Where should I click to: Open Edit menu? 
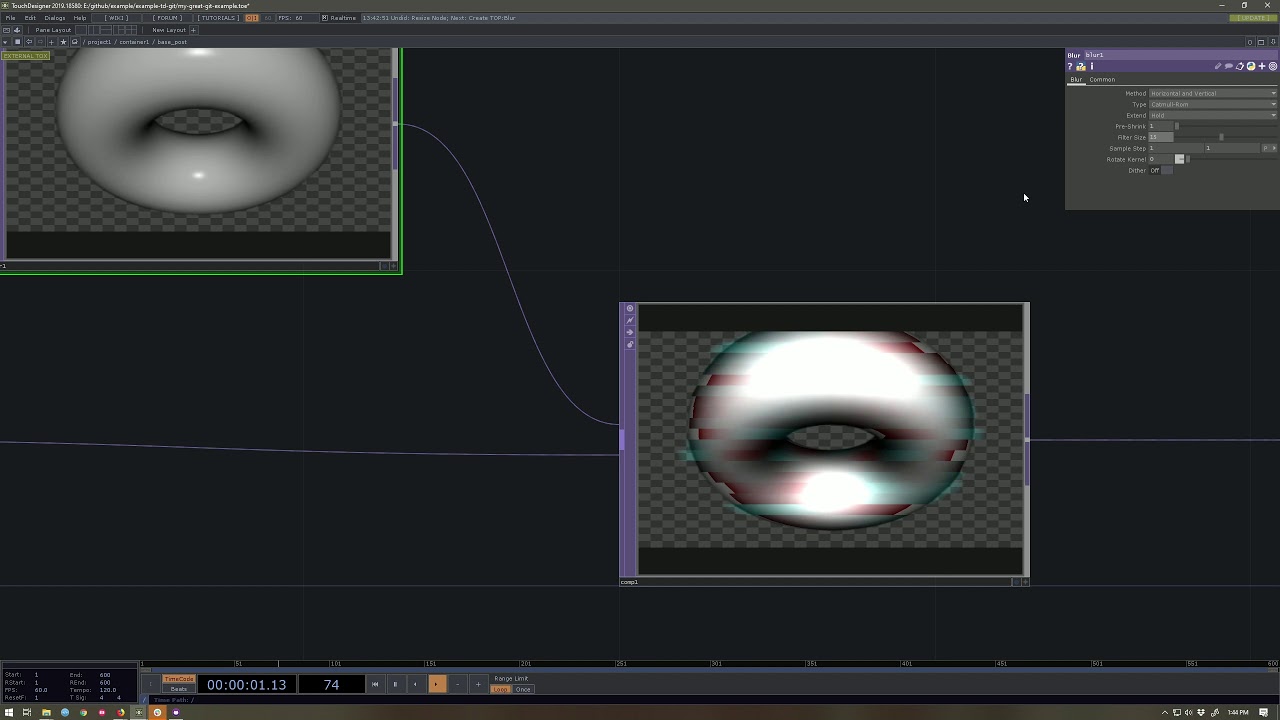click(x=30, y=18)
